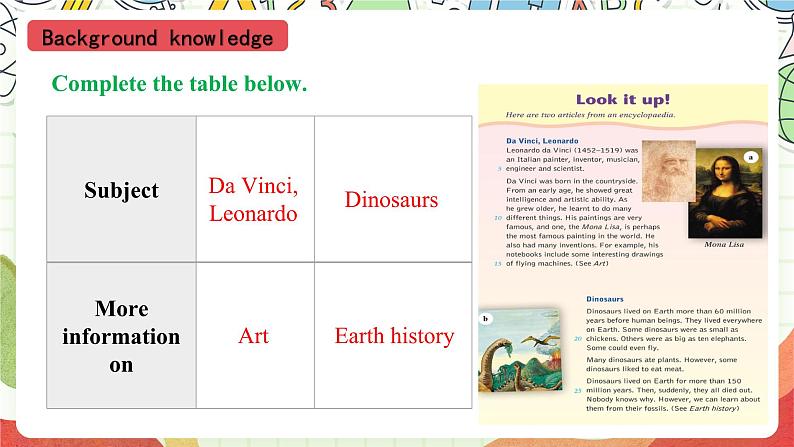The image size is (794, 447).
Task: Select the 'Complete the table below.' heading
Action: coord(179,84)
